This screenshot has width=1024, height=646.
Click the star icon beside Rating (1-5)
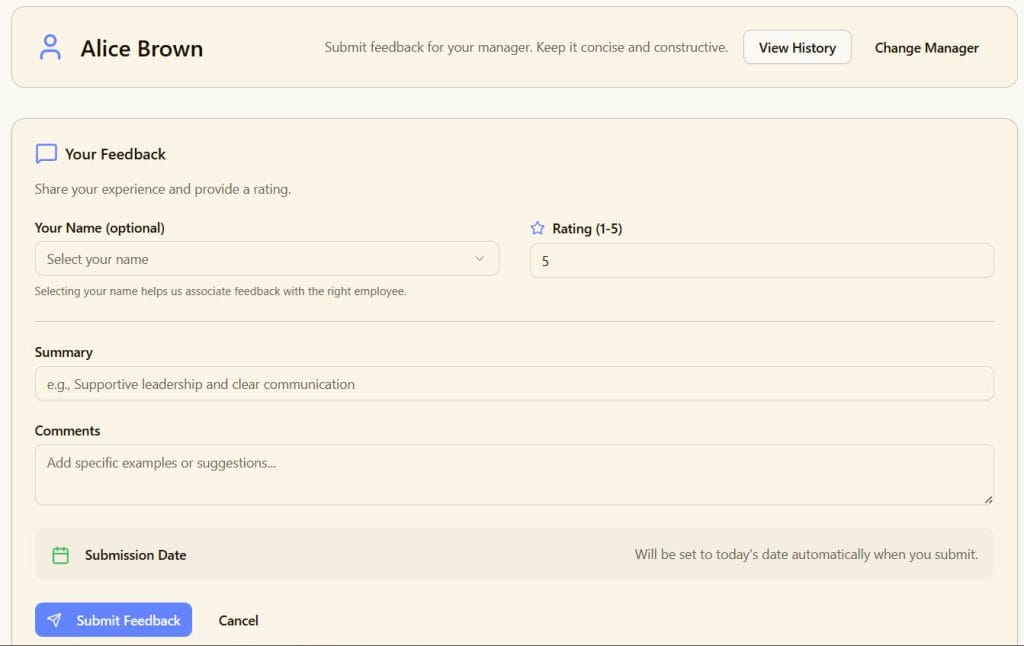click(536, 228)
